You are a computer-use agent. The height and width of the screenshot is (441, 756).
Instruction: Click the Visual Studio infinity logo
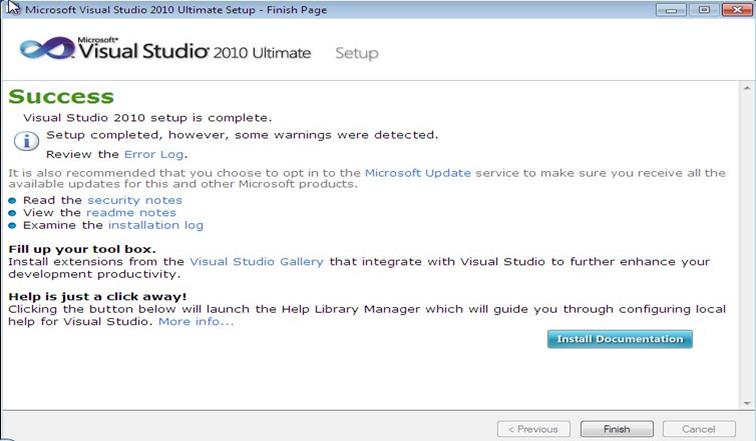47,49
